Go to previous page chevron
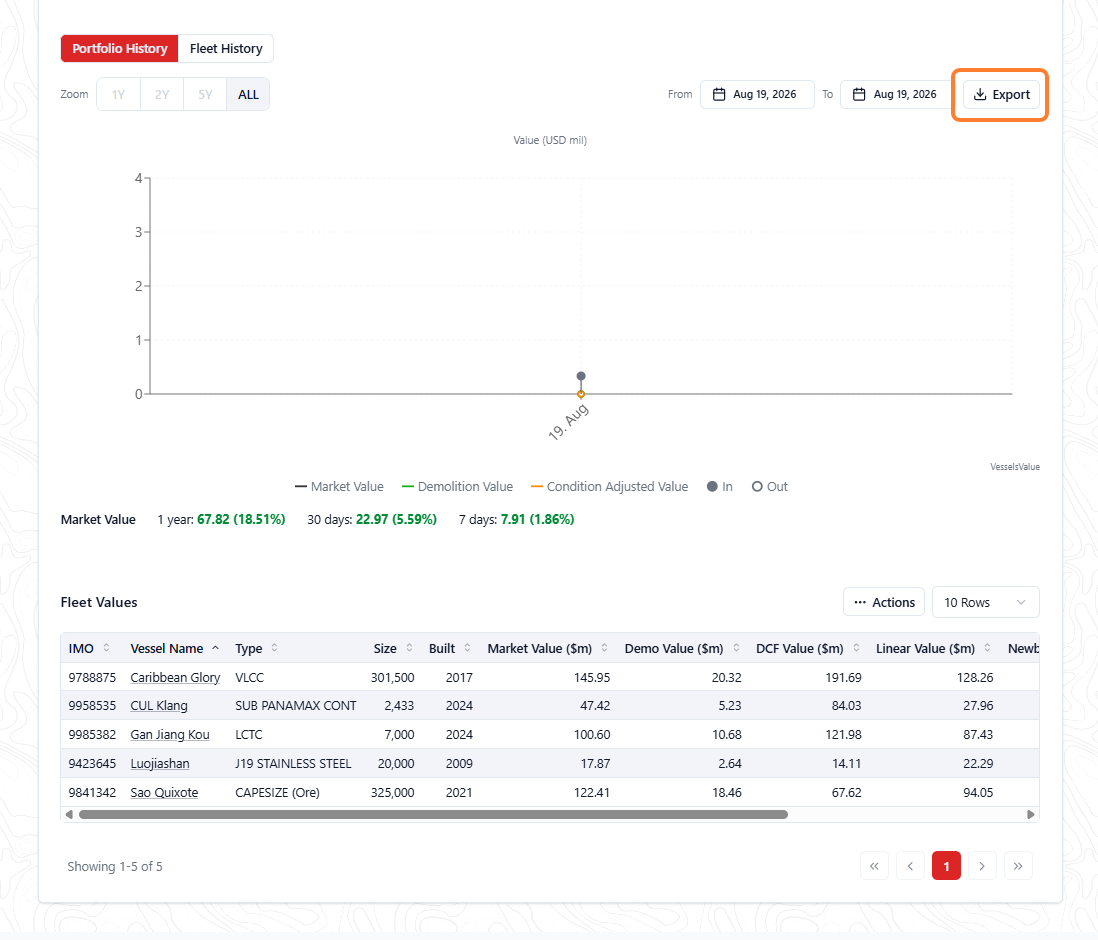1098x940 pixels. [910, 866]
